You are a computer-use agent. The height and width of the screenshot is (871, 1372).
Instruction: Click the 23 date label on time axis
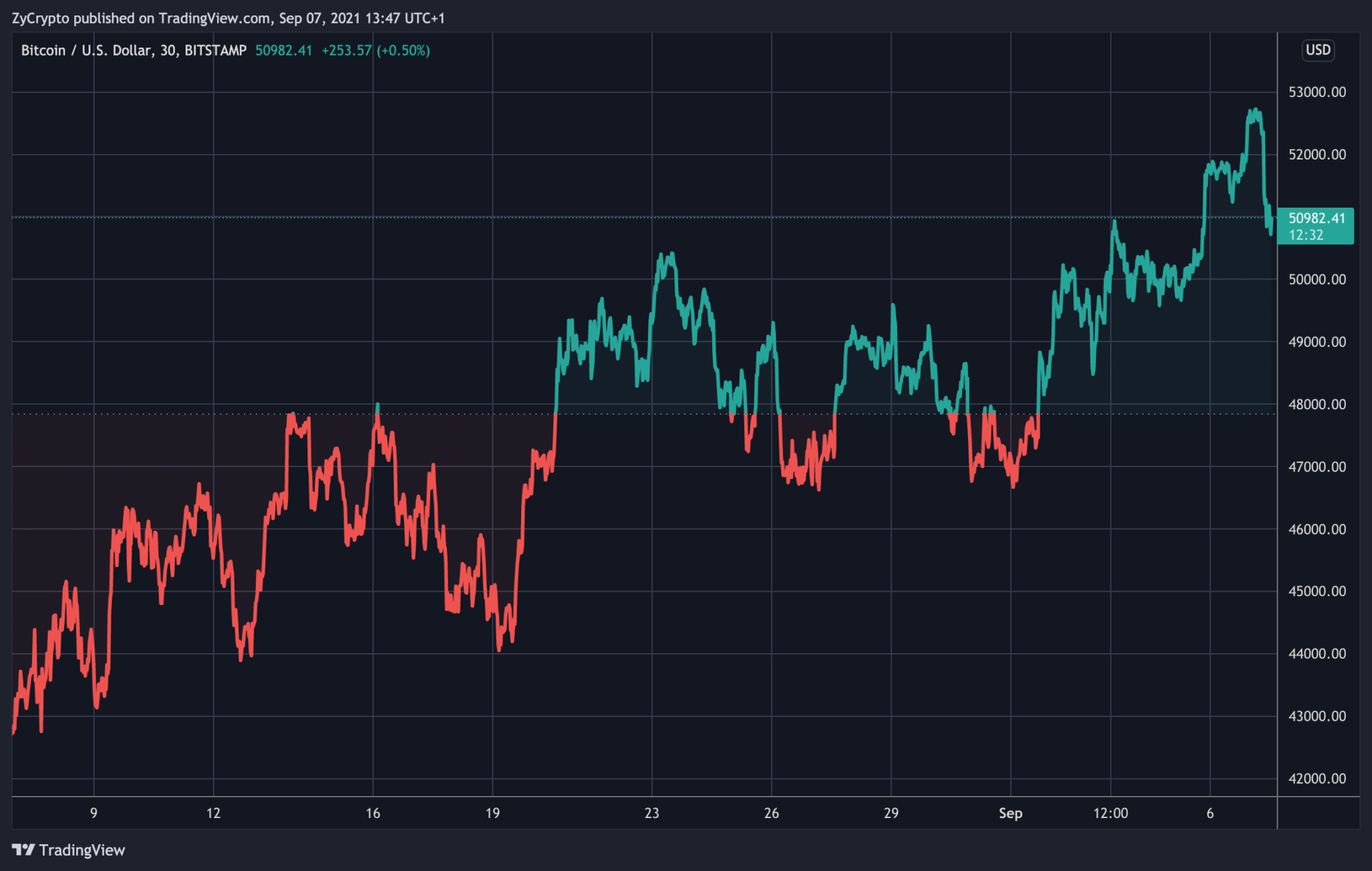click(651, 813)
